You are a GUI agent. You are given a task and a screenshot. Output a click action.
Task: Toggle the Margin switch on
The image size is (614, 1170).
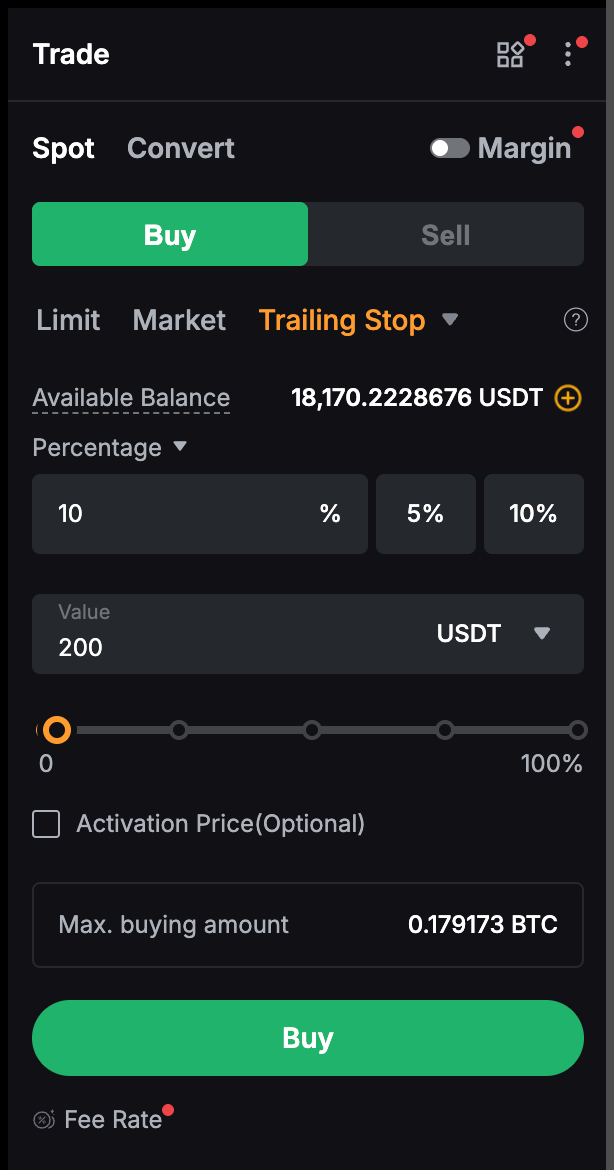pos(450,149)
